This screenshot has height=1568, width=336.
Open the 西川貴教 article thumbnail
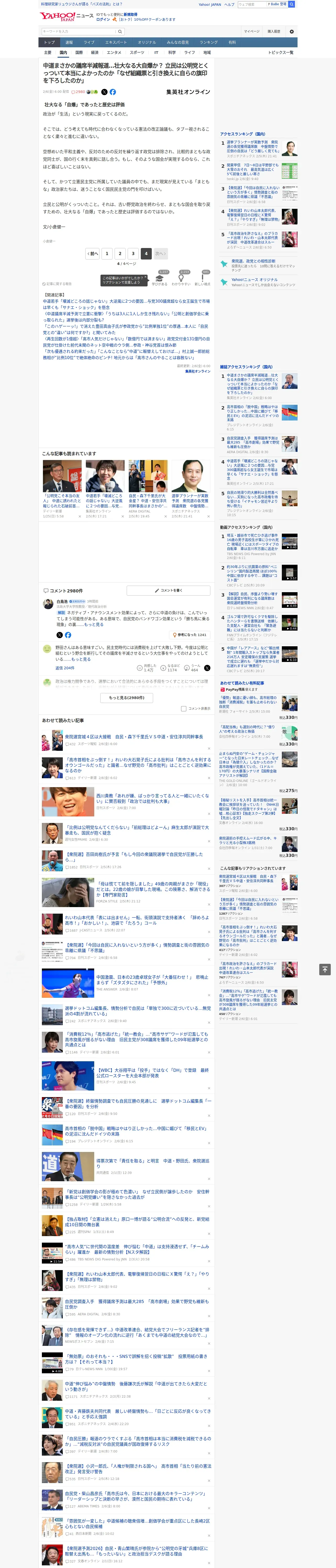tap(68, 802)
